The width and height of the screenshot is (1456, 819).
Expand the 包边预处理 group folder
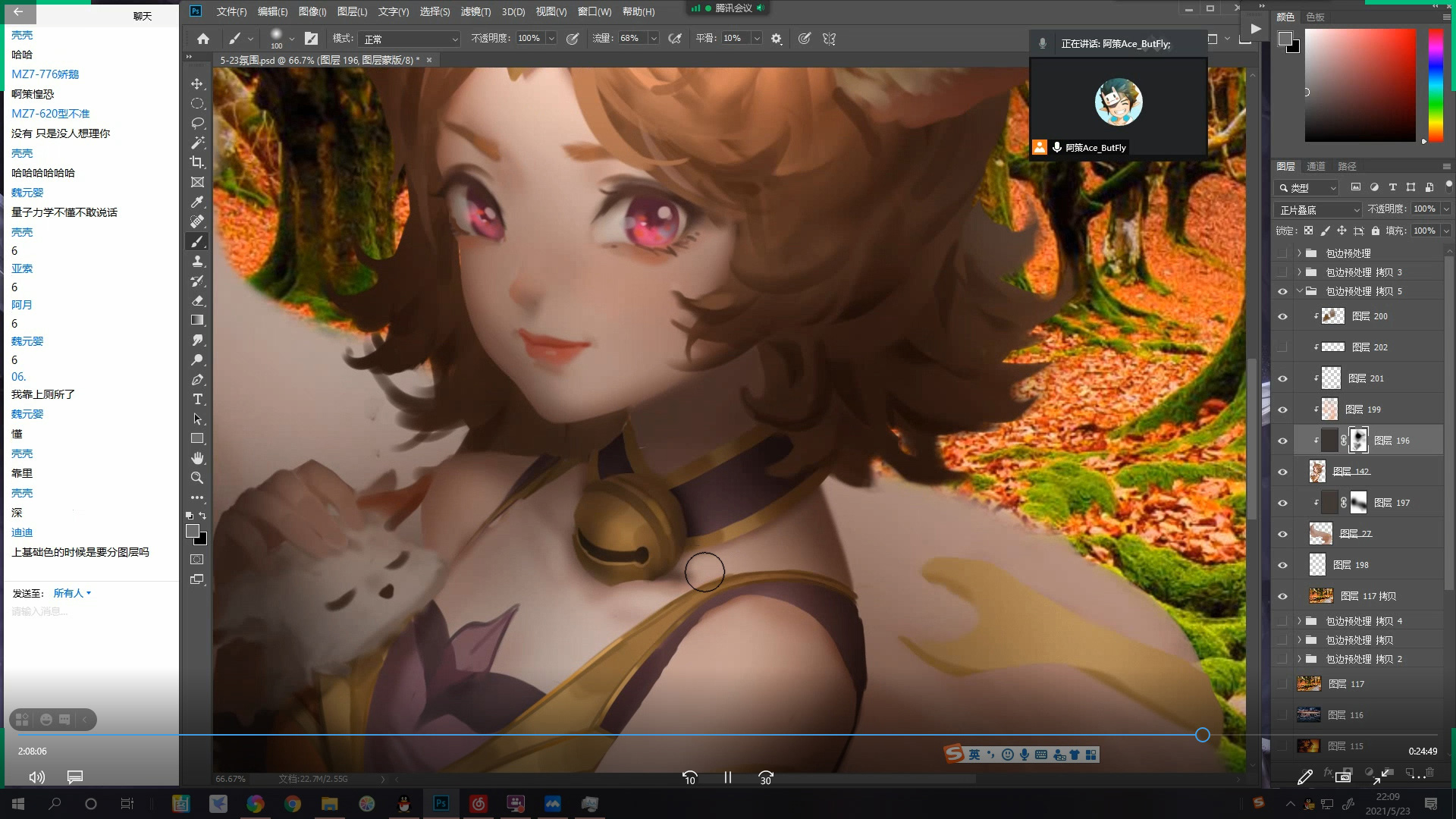pyautogui.click(x=1299, y=253)
